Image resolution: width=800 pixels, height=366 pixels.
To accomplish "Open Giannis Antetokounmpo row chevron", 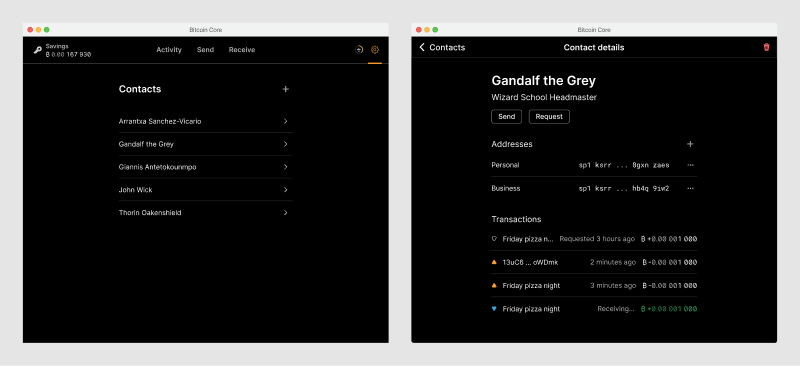I will click(x=286, y=167).
